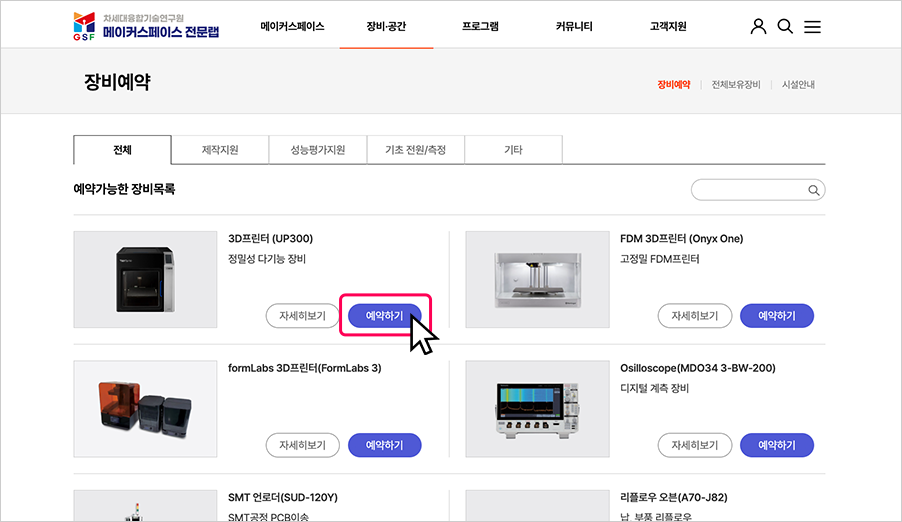Open the hamburger menu icon

[x=812, y=26]
